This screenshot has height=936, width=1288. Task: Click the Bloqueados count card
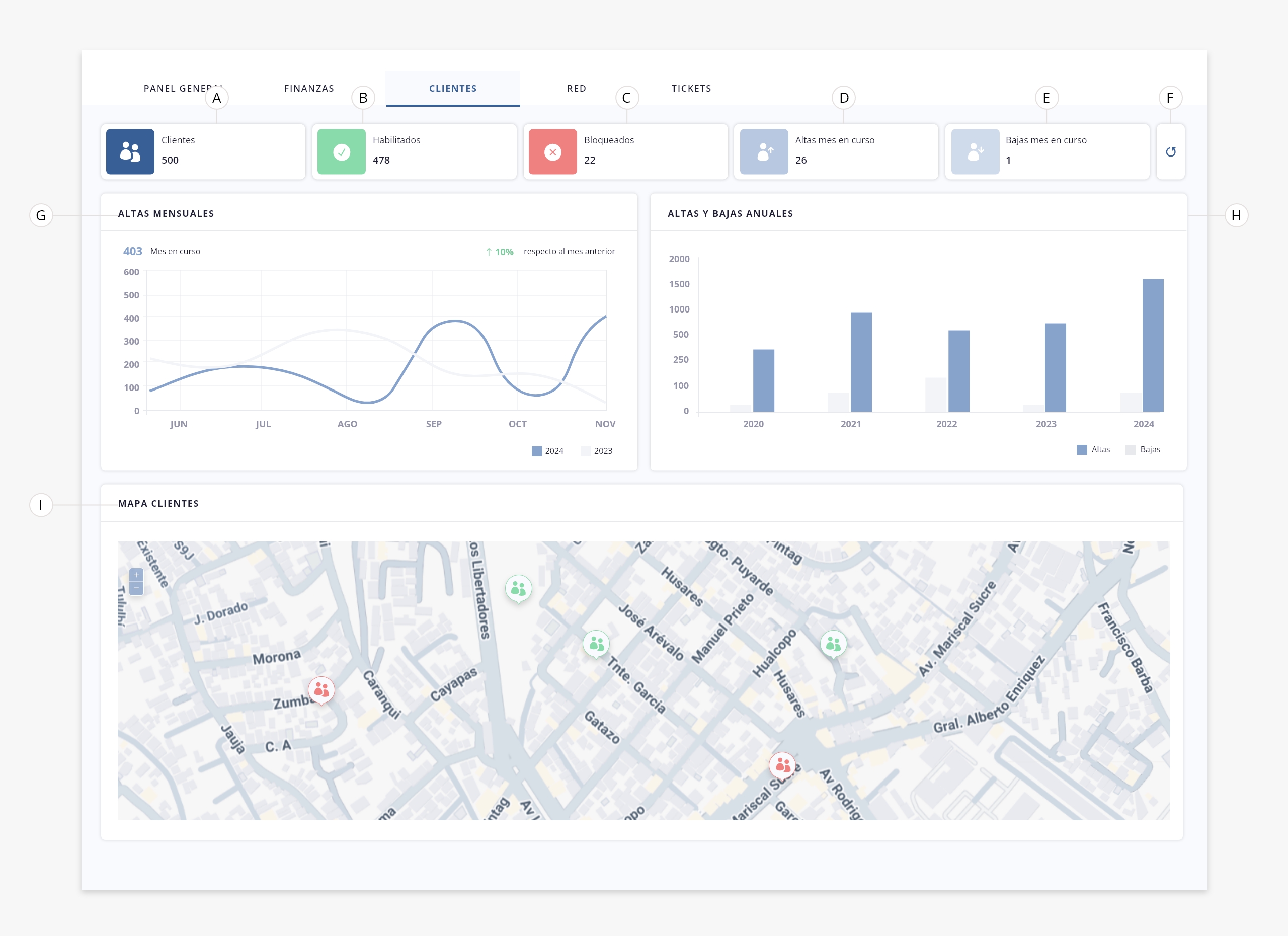pos(625,151)
